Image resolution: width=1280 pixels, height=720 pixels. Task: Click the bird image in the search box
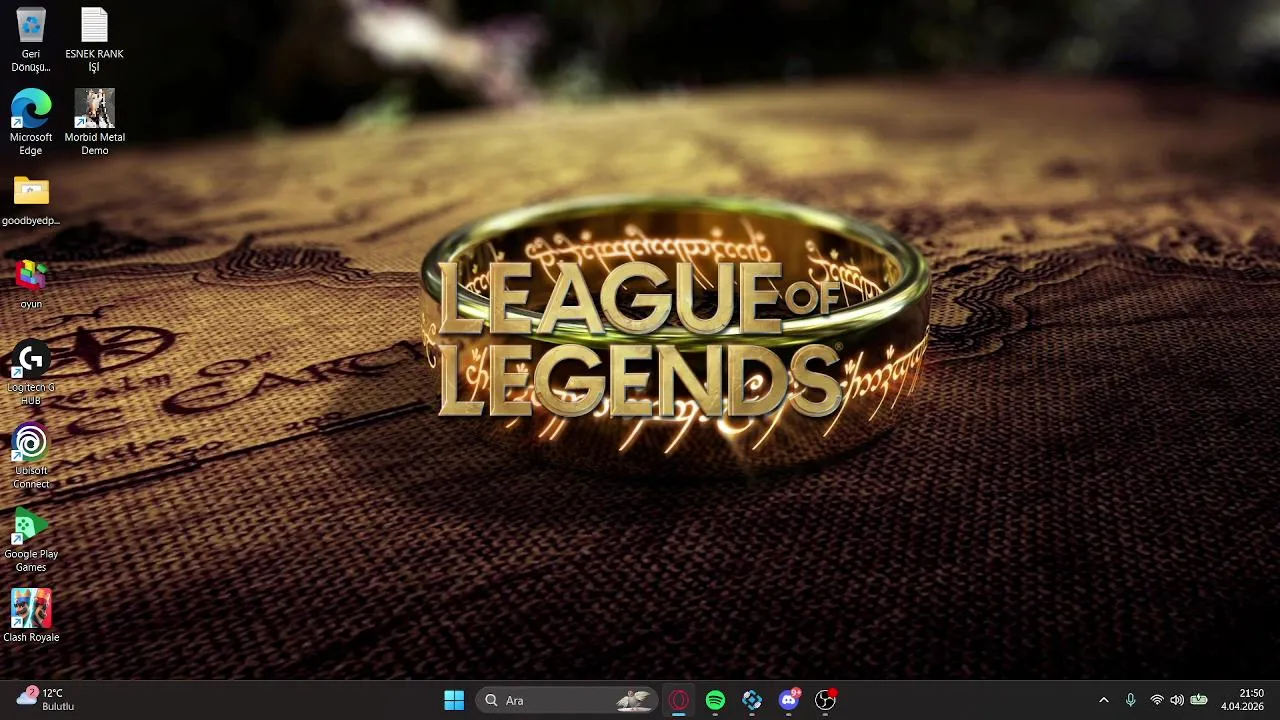[635, 700]
